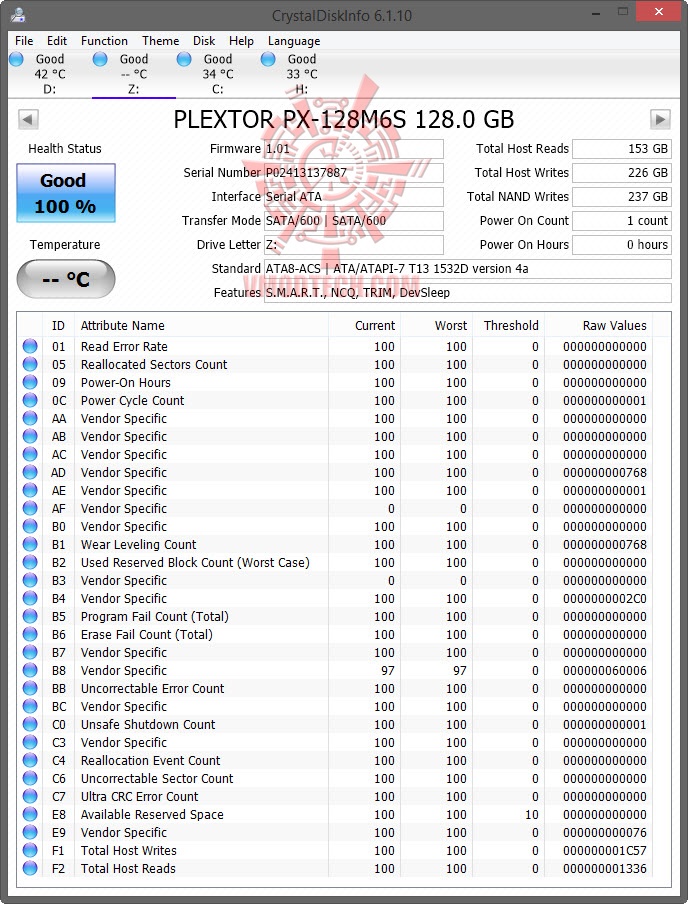Click status icon for row B8
Viewport: 688px width, 904px height.
[30, 670]
